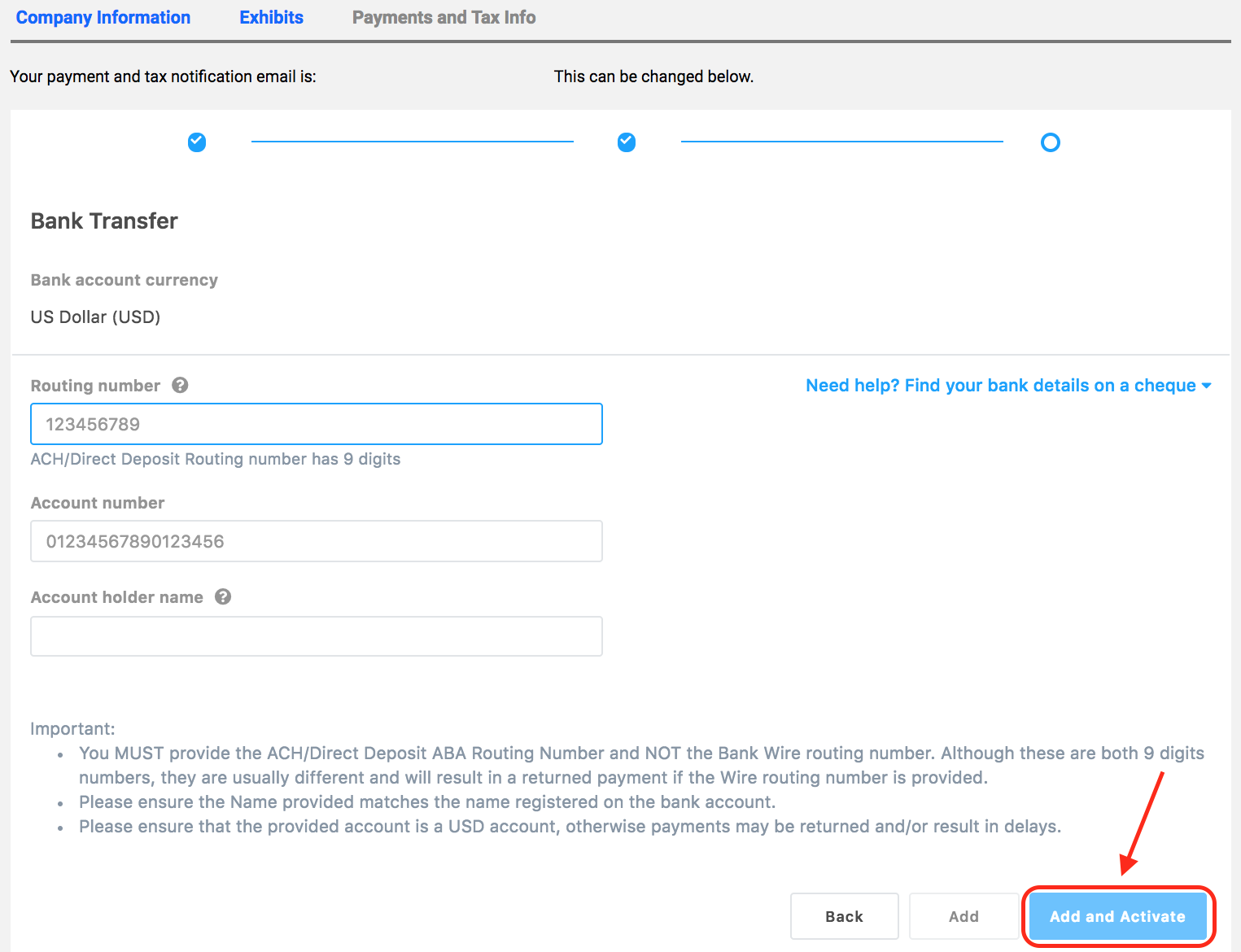The width and height of the screenshot is (1241, 952).
Task: Click the first completed step checkmark
Action: [x=197, y=142]
